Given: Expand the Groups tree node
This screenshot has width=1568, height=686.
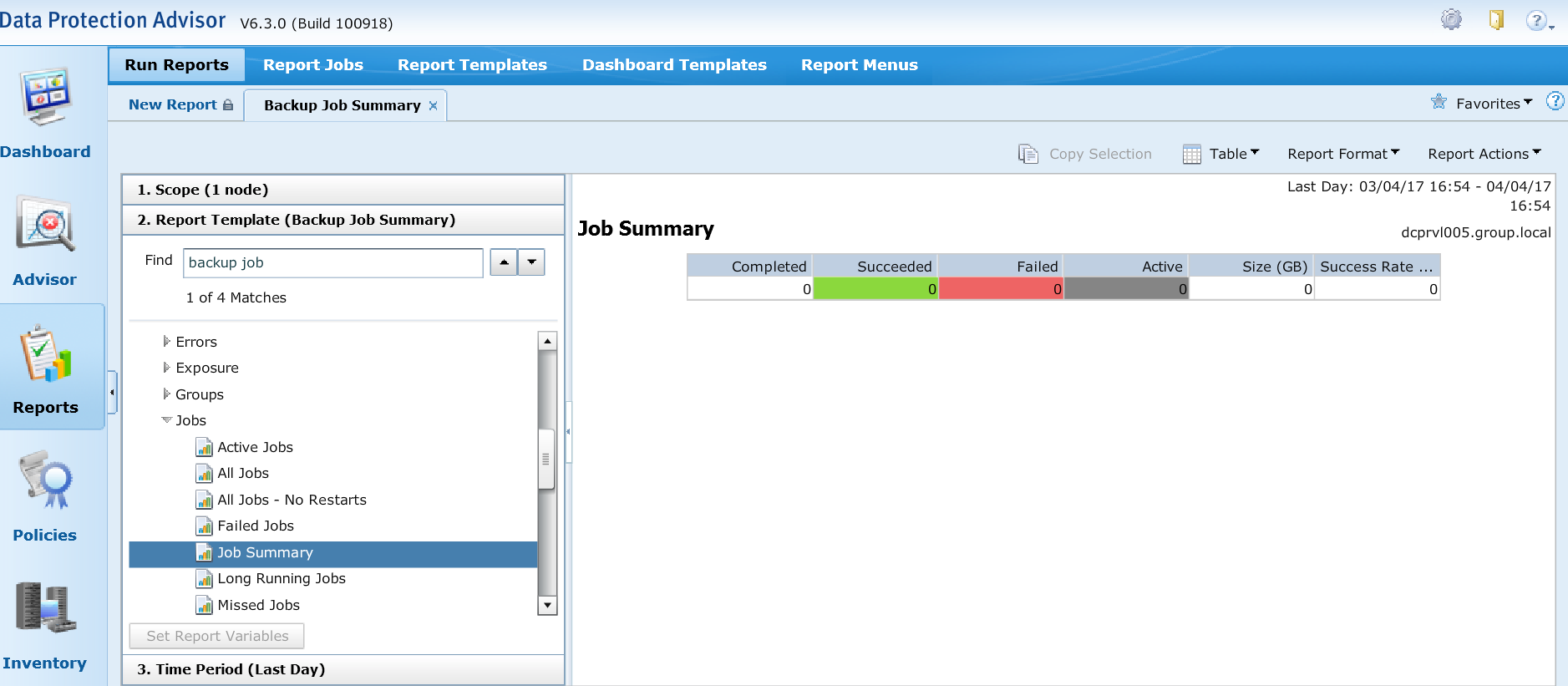Looking at the screenshot, I should 166,394.
